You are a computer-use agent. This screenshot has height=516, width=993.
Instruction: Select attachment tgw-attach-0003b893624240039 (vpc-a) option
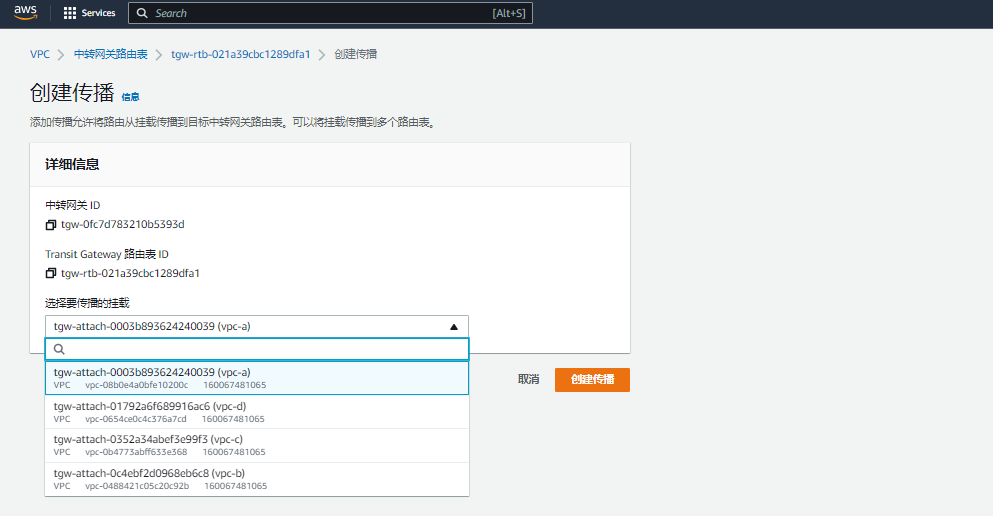(256, 378)
